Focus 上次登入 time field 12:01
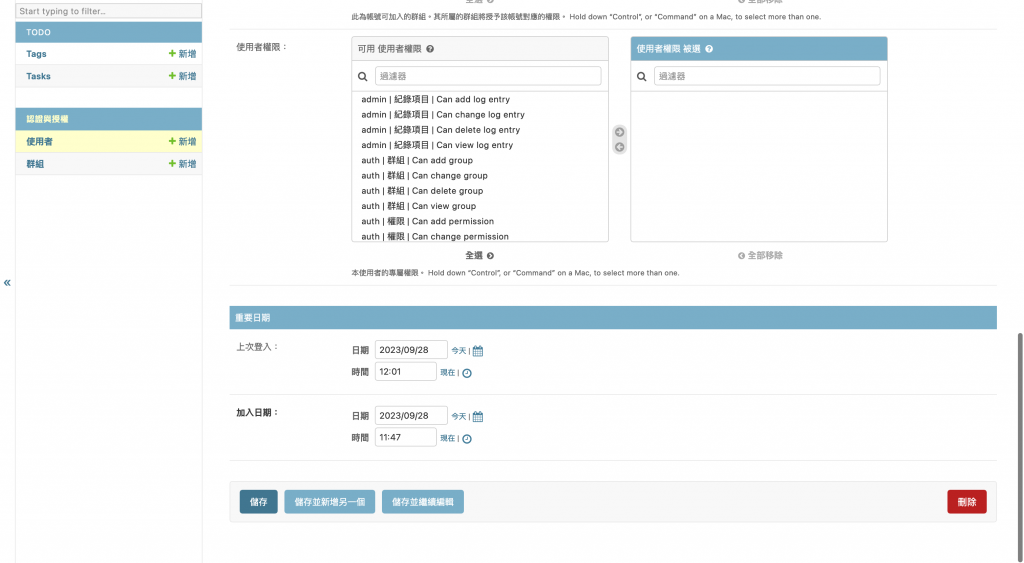 click(x=405, y=371)
